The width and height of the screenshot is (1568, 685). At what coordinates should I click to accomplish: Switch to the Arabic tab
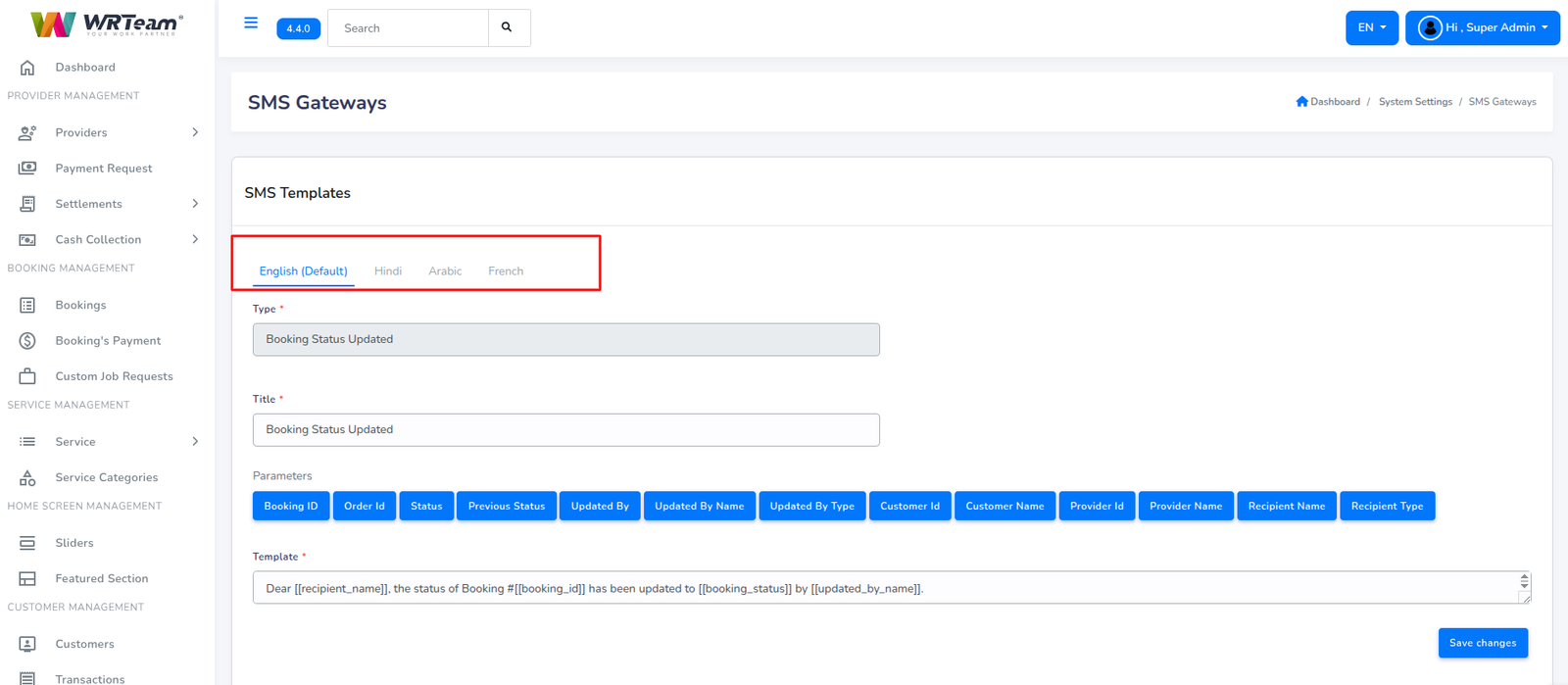coord(445,271)
